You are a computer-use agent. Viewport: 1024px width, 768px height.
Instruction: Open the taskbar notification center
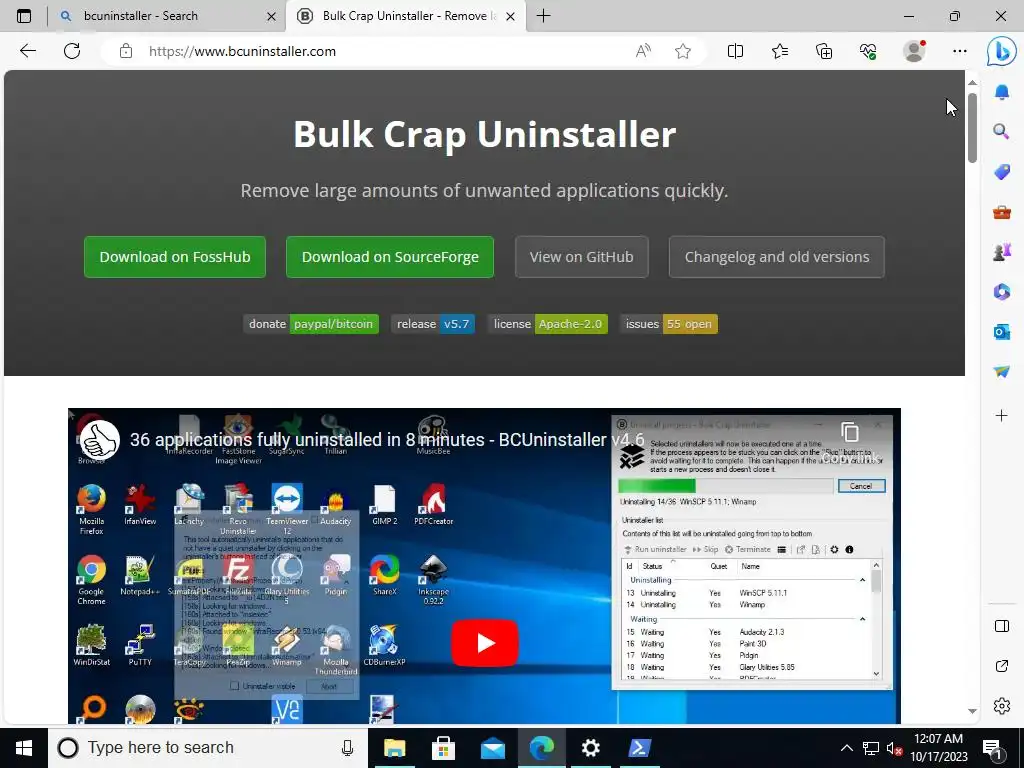tap(993, 748)
